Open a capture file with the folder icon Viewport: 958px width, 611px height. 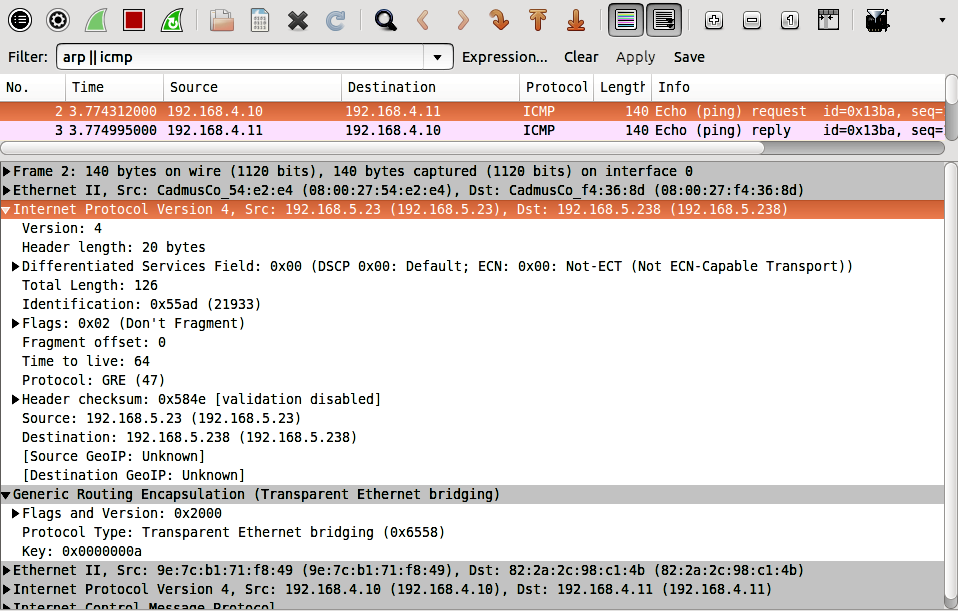[x=222, y=20]
